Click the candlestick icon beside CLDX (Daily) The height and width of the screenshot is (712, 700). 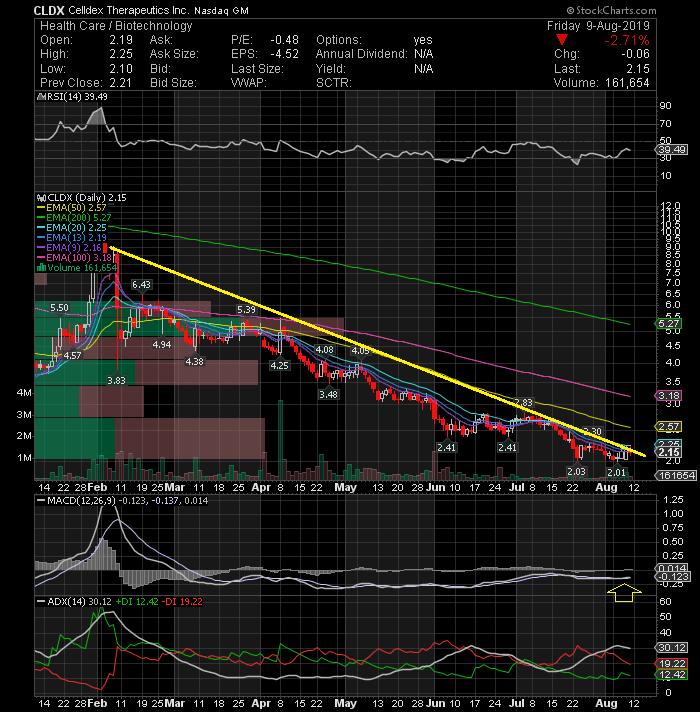tap(41, 198)
